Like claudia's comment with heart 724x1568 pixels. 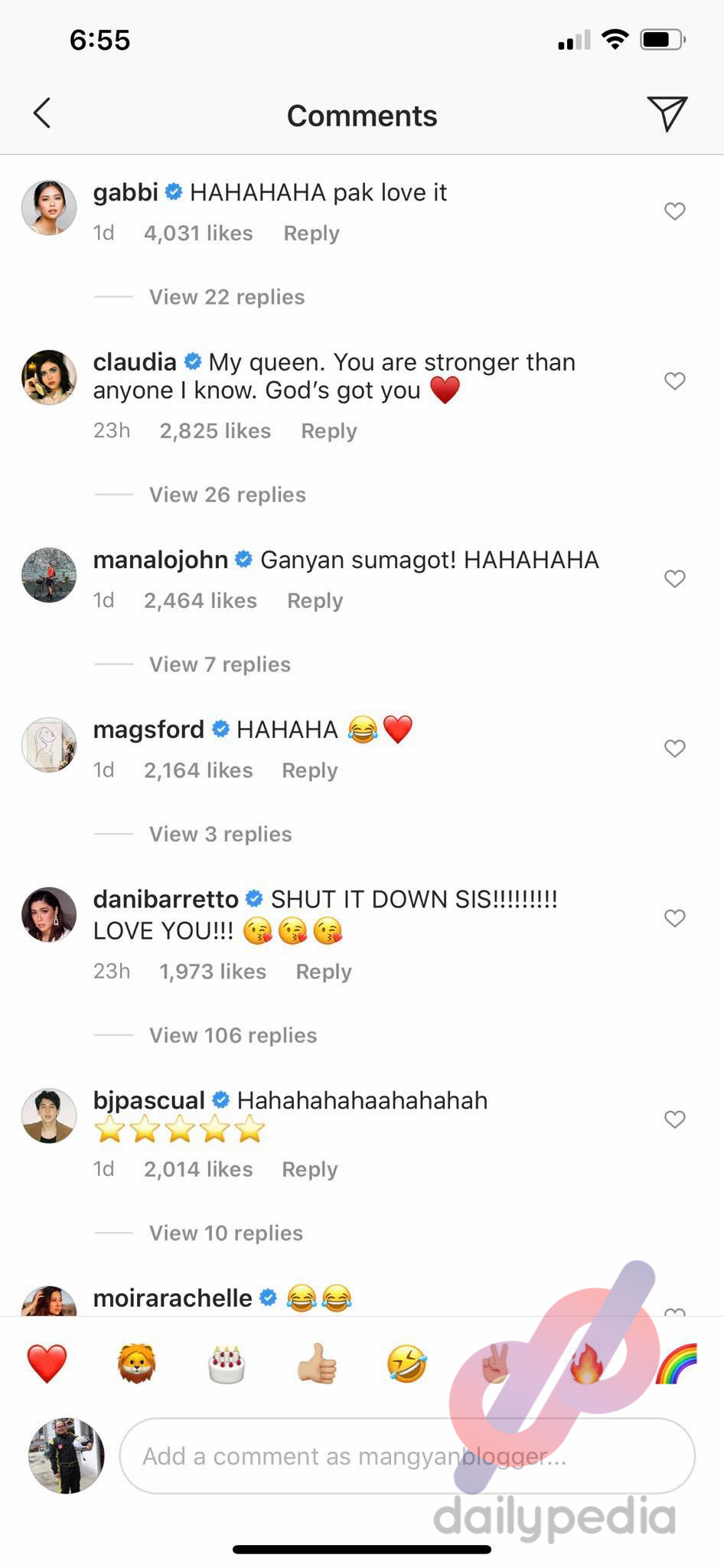pyautogui.click(x=674, y=381)
